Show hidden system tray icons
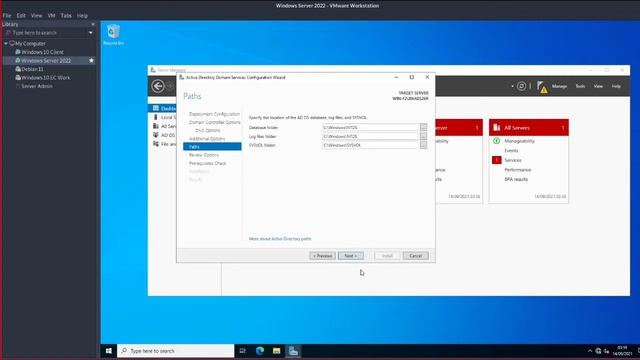 click(x=590, y=351)
